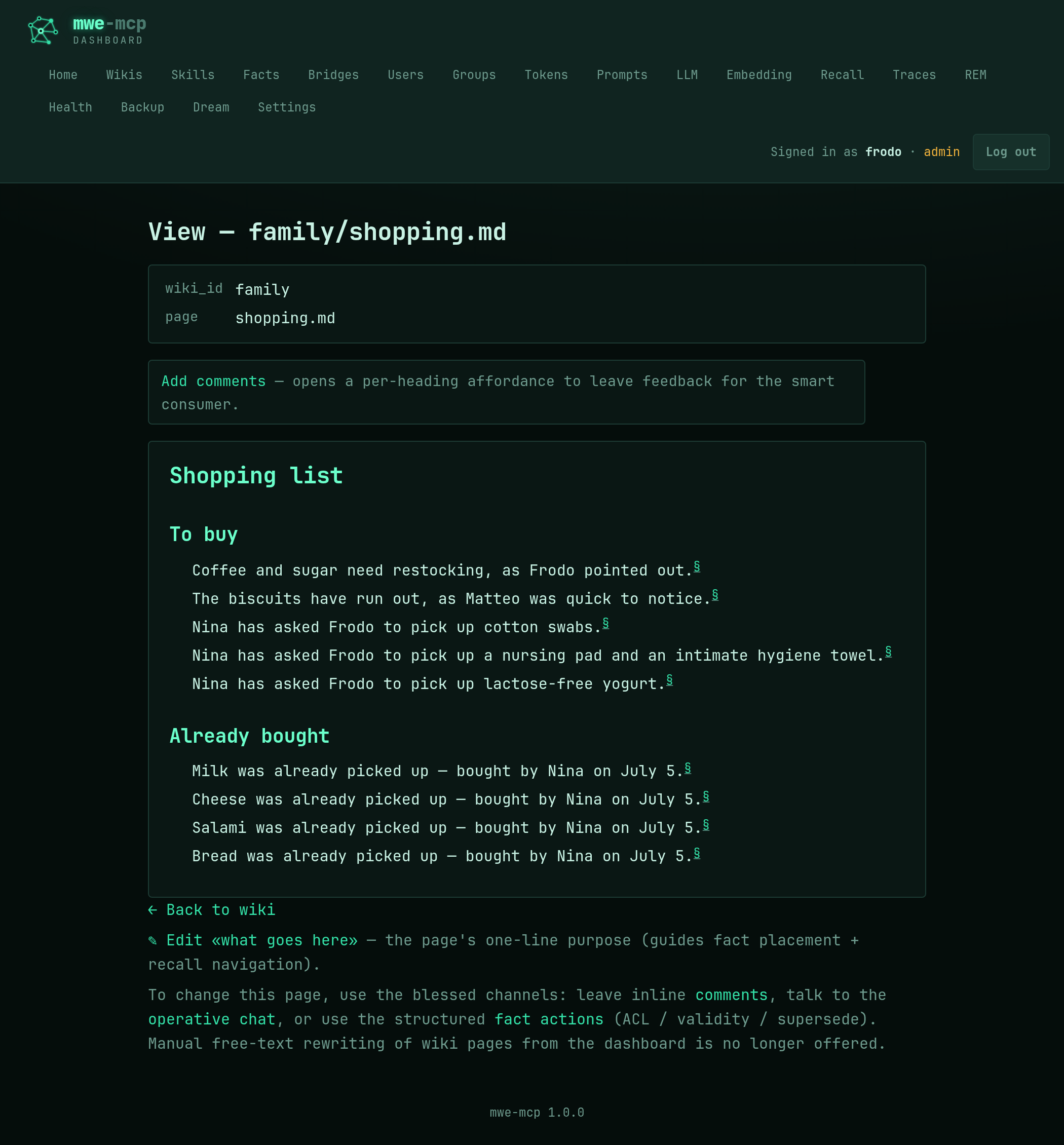Click the admin role label
Image resolution: width=1064 pixels, height=1145 pixels.
pyautogui.click(x=941, y=152)
